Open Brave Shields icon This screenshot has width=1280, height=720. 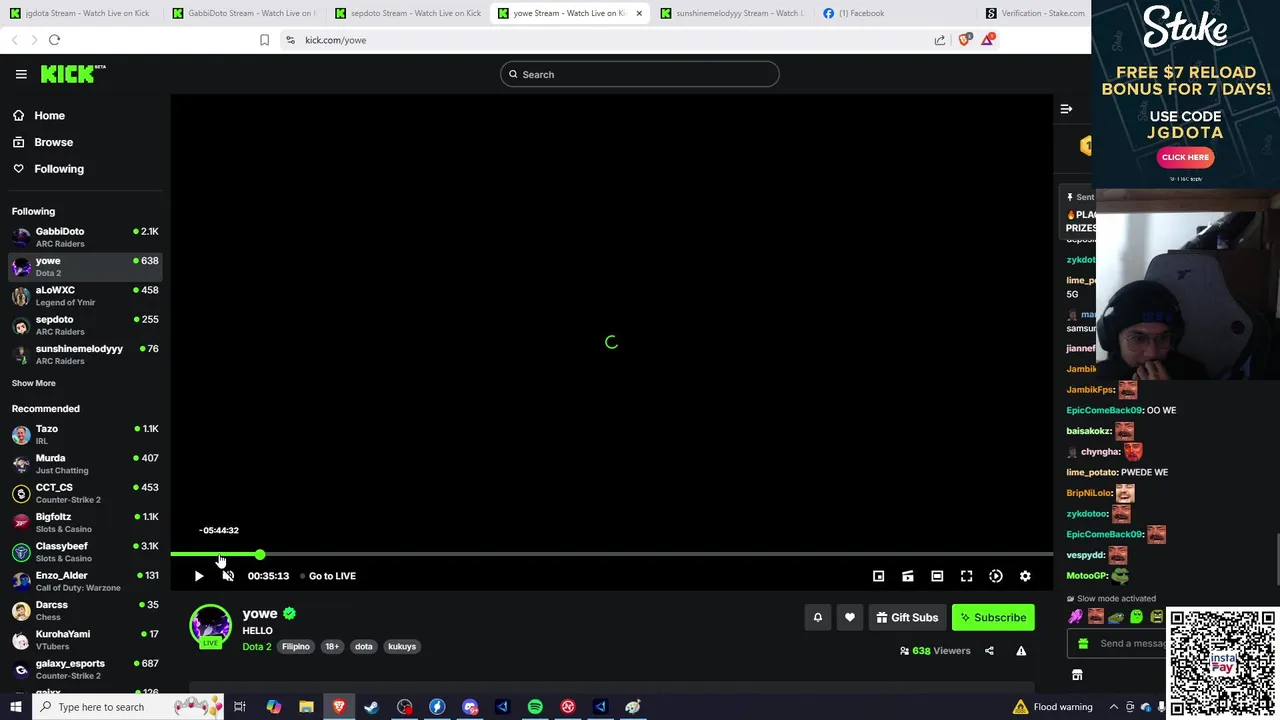pos(965,40)
